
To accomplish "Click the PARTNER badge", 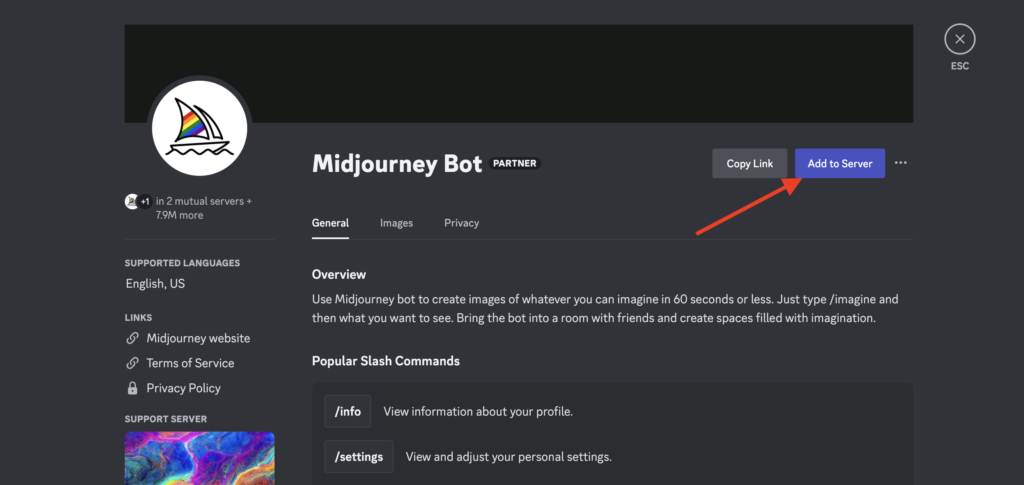I will (515, 163).
